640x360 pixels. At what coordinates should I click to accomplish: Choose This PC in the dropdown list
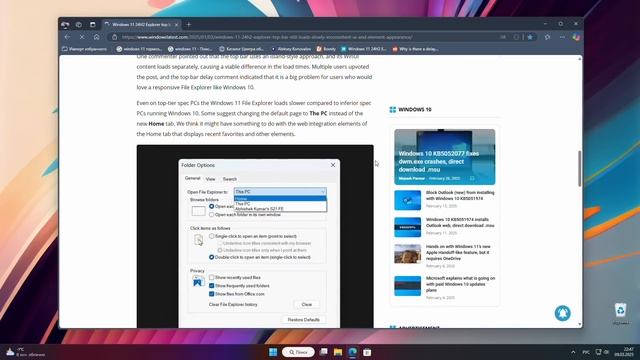coord(280,204)
